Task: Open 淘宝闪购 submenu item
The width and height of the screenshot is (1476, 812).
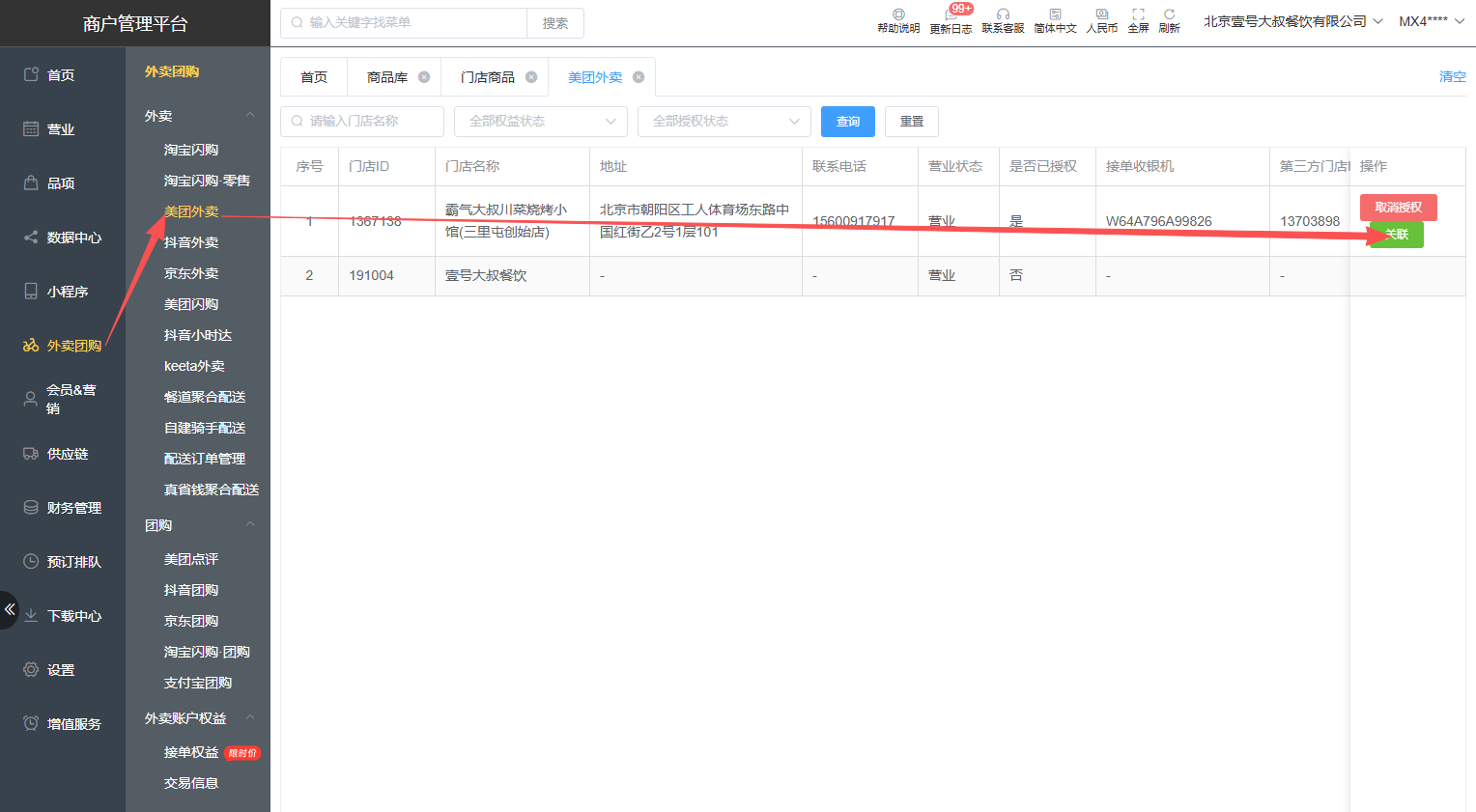Action: (191, 150)
